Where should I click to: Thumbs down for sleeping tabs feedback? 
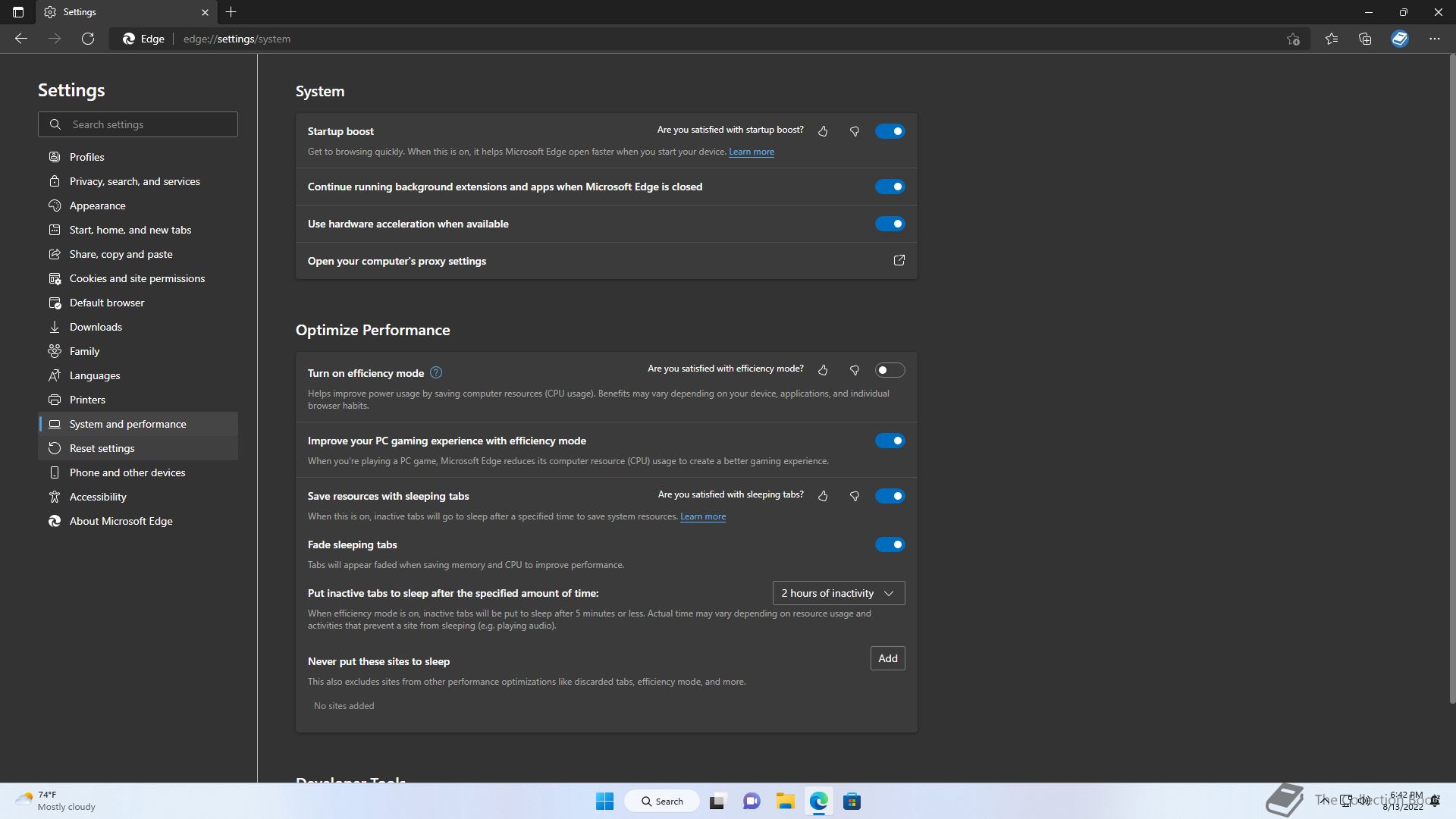(x=855, y=496)
